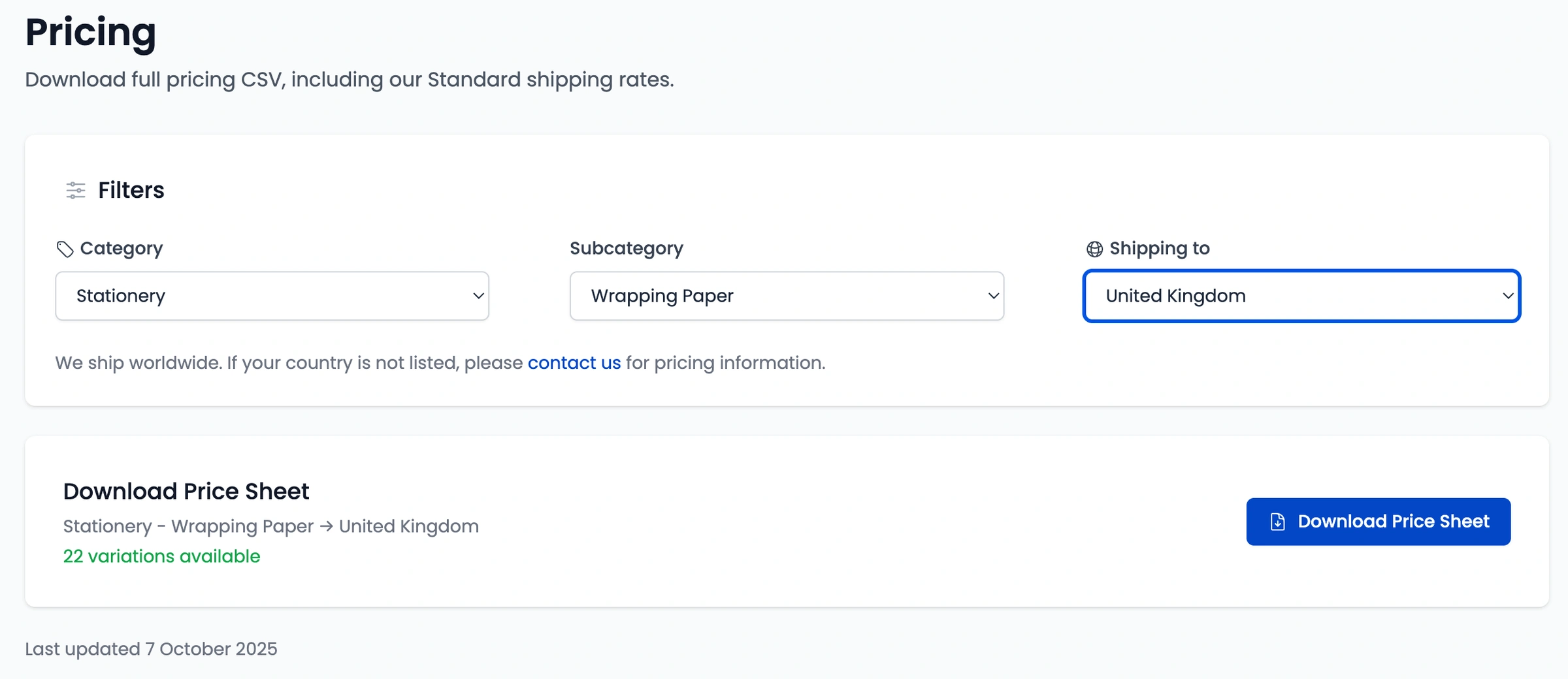Viewport: 1568px width, 679px height.
Task: Click the Filters sliders icon
Action: coord(74,190)
